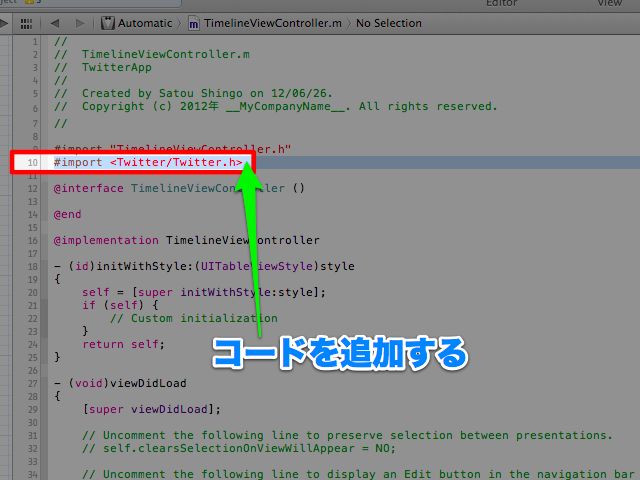Click the line '#import <Twitter/Twitter.h>'
640x480 pixels.
point(148,162)
